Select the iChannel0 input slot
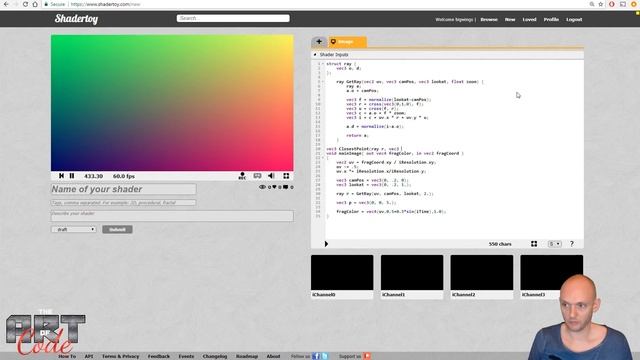The width and height of the screenshot is (640, 360). 342,273
